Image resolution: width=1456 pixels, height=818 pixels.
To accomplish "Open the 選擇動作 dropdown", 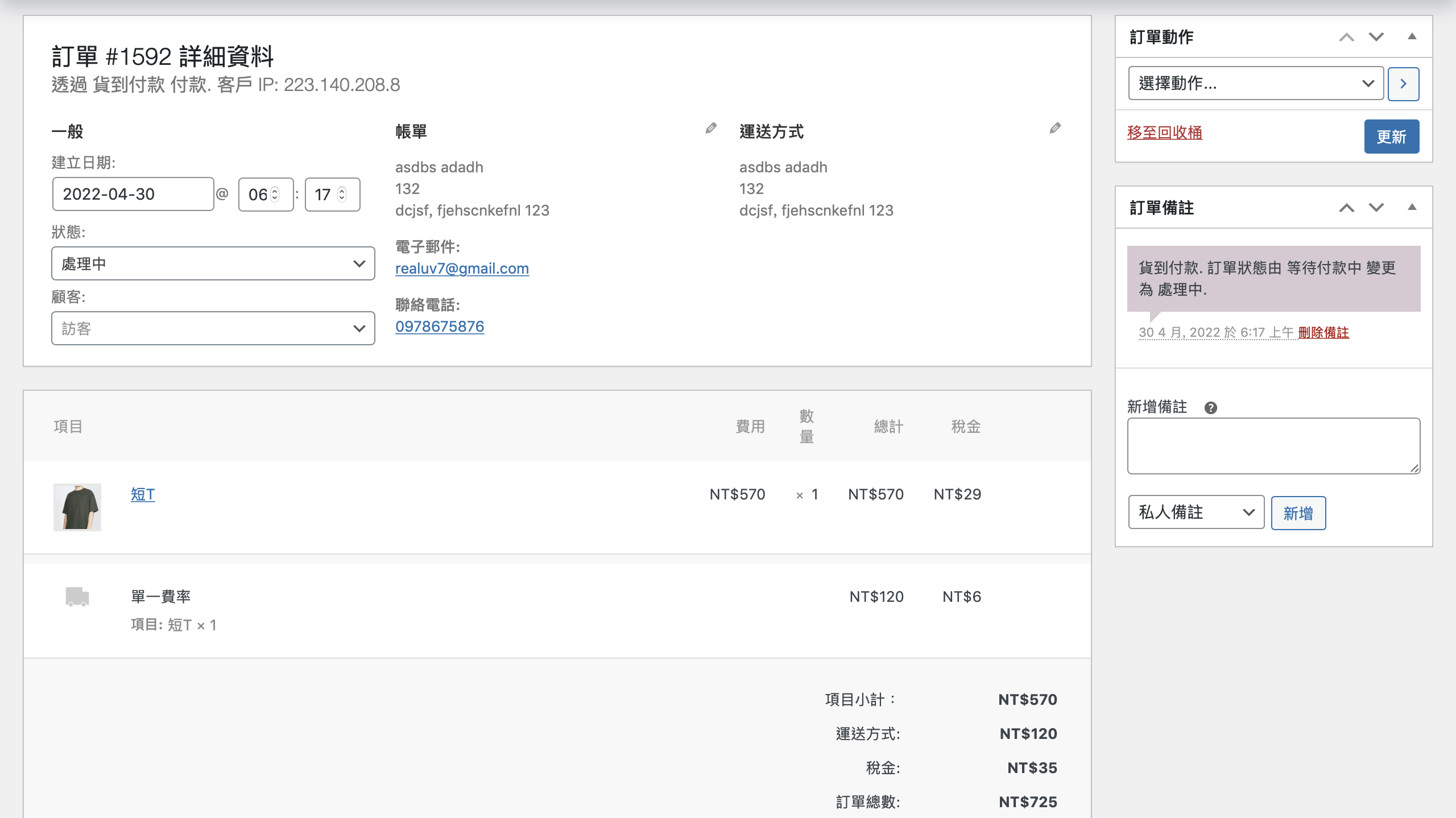I will 1255,84.
